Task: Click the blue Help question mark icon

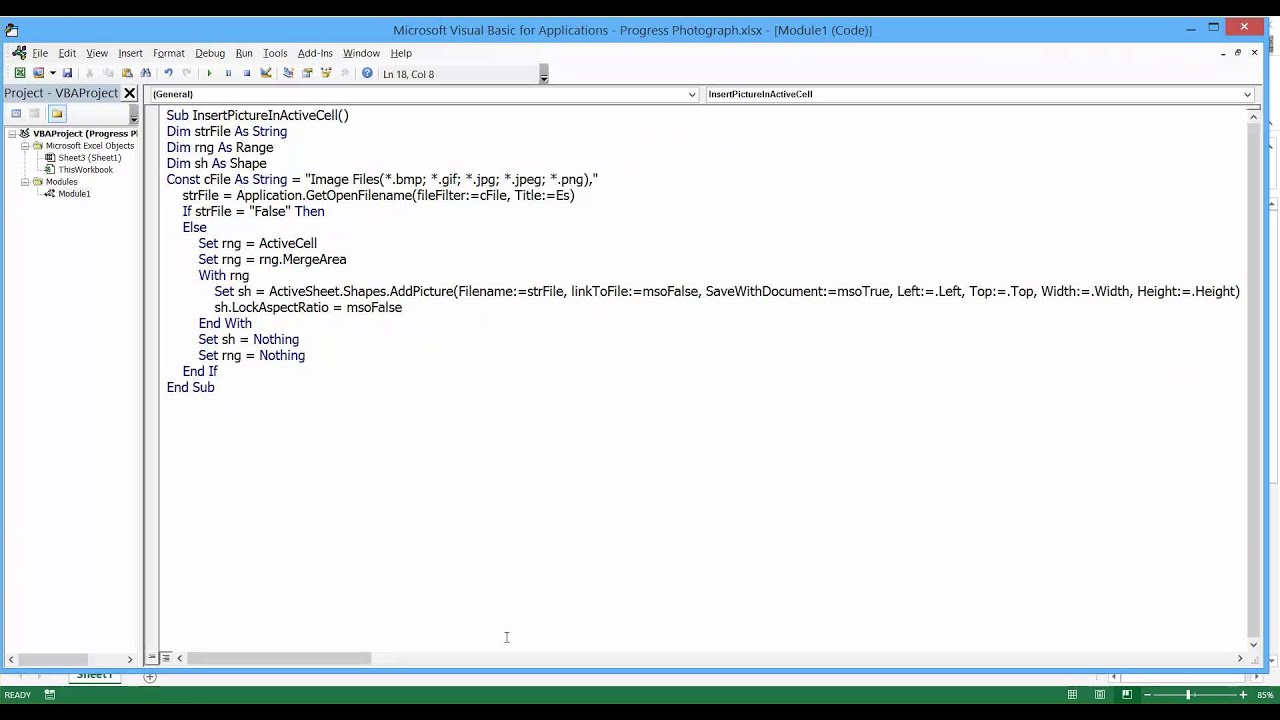Action: click(367, 73)
